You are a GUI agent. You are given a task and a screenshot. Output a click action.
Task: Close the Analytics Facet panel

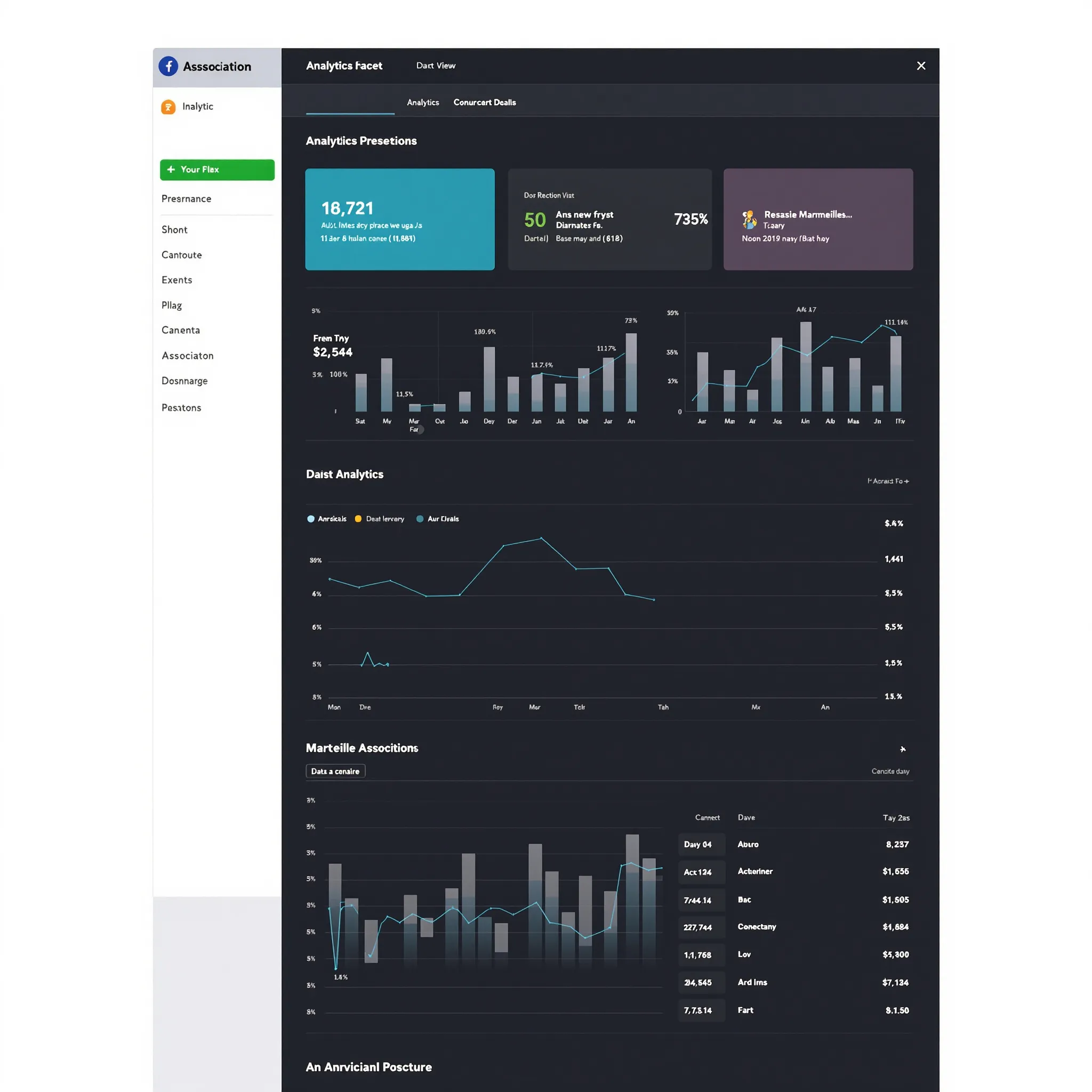tap(921, 66)
